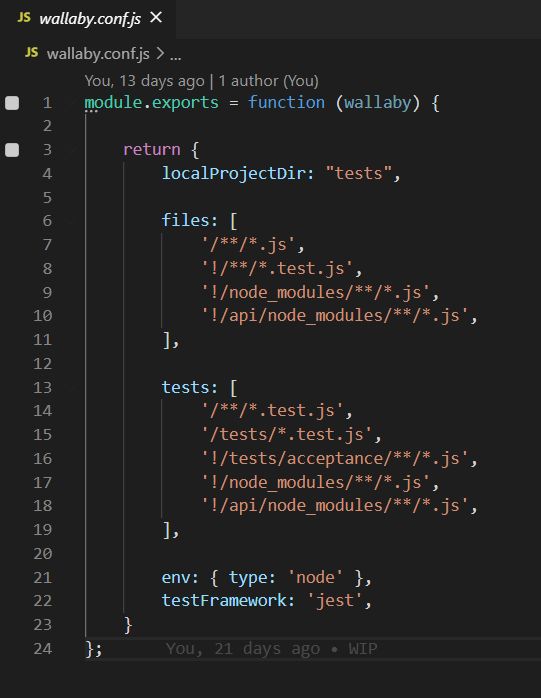Select the wallaby.conf.js editor tab
Image resolution: width=541 pixels, height=698 pixels.
click(88, 19)
